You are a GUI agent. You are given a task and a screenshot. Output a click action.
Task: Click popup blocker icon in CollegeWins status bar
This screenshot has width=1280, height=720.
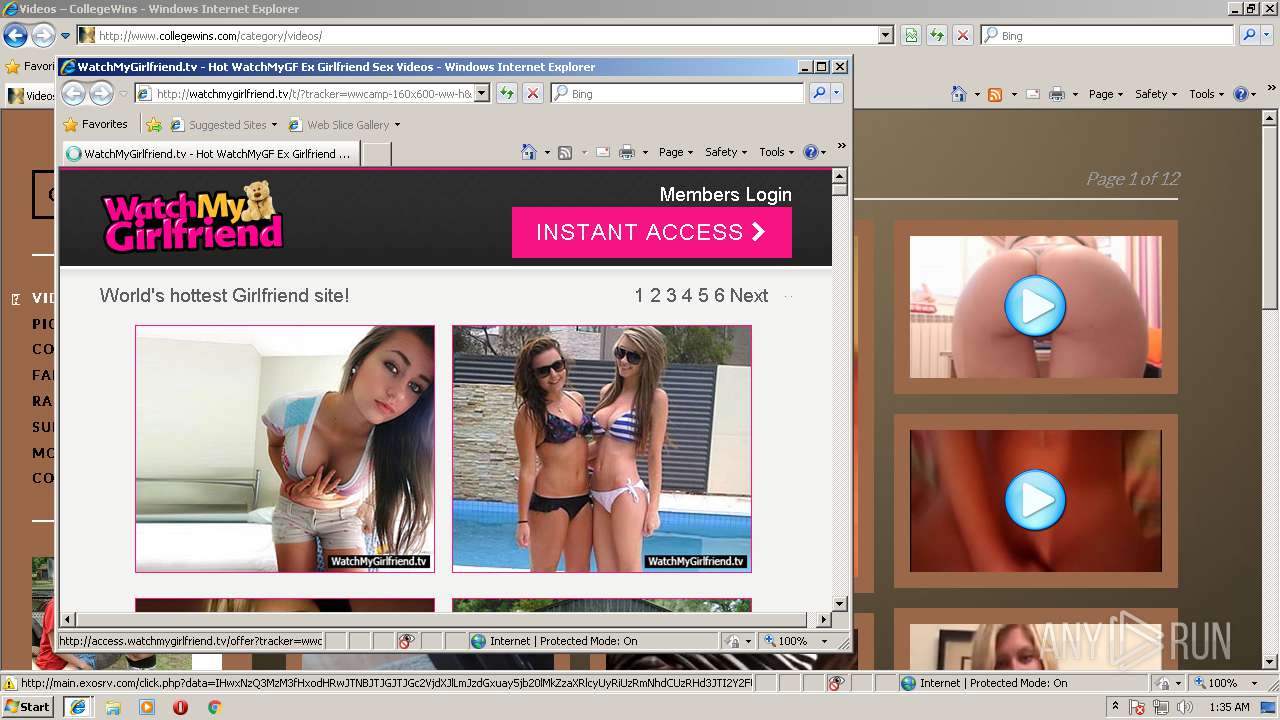point(836,683)
